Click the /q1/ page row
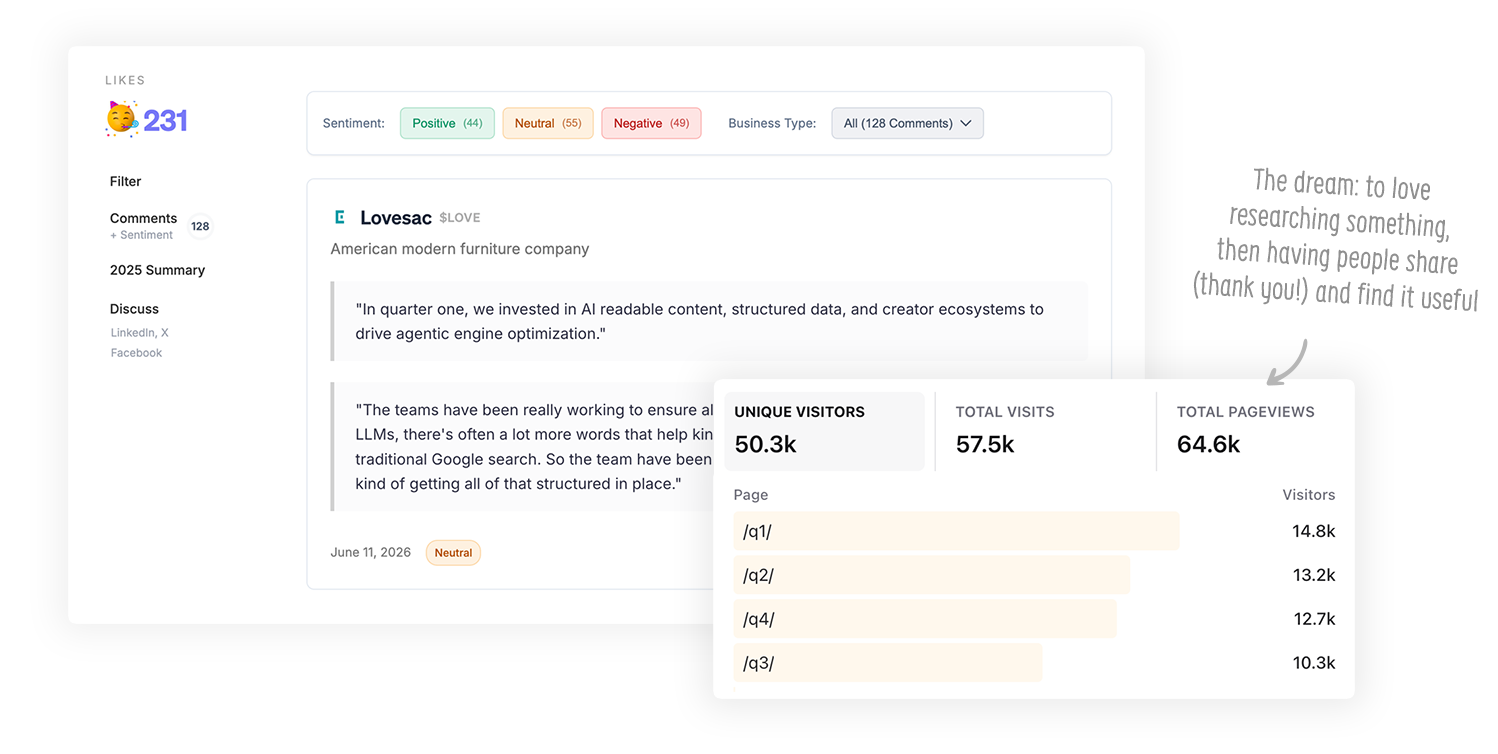Screen dimensions: 1498x754 [1034, 531]
